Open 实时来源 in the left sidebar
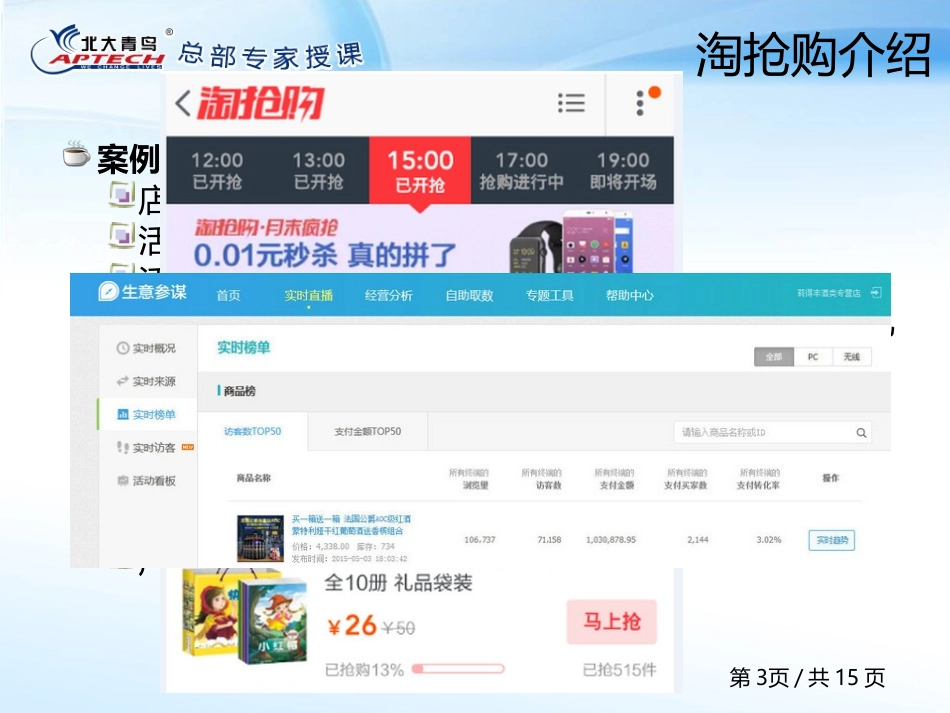The height and width of the screenshot is (713, 950). [146, 381]
